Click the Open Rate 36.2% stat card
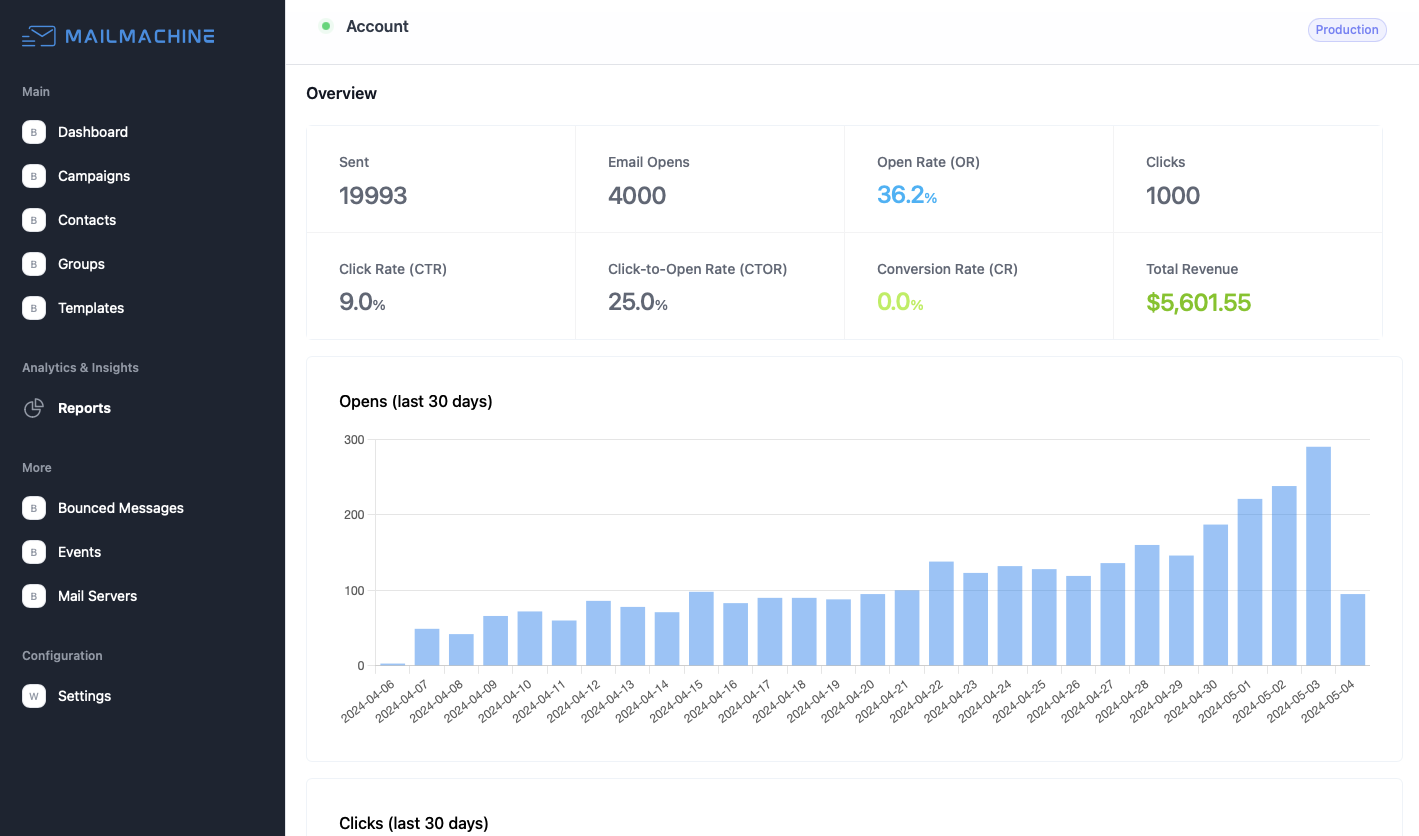 pos(978,180)
